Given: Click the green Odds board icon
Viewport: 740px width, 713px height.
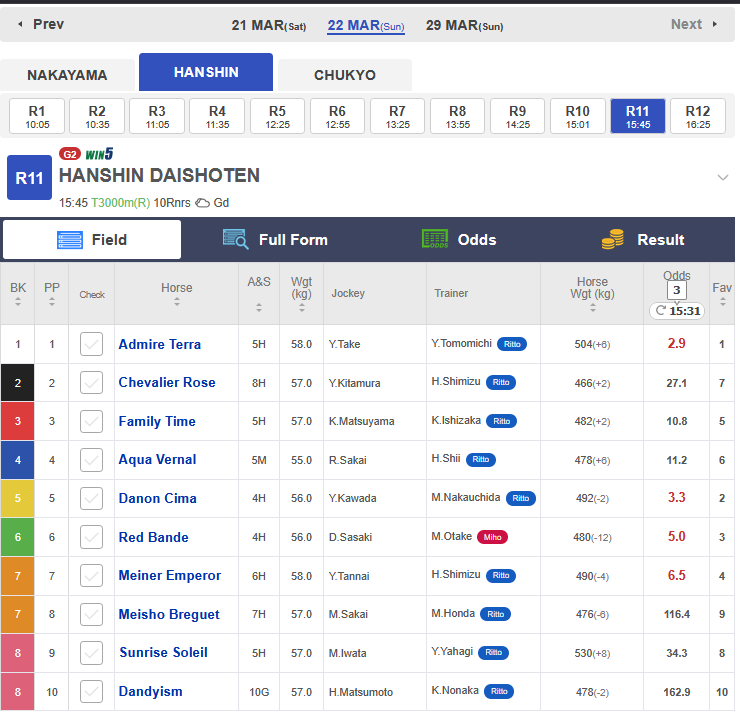Looking at the screenshot, I should click(435, 239).
